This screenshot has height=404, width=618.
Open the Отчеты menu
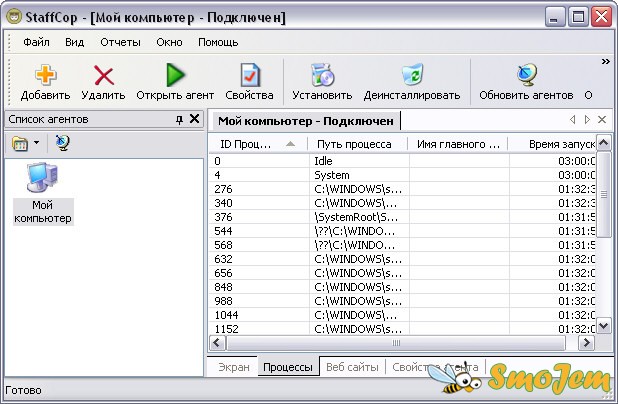tap(120, 42)
